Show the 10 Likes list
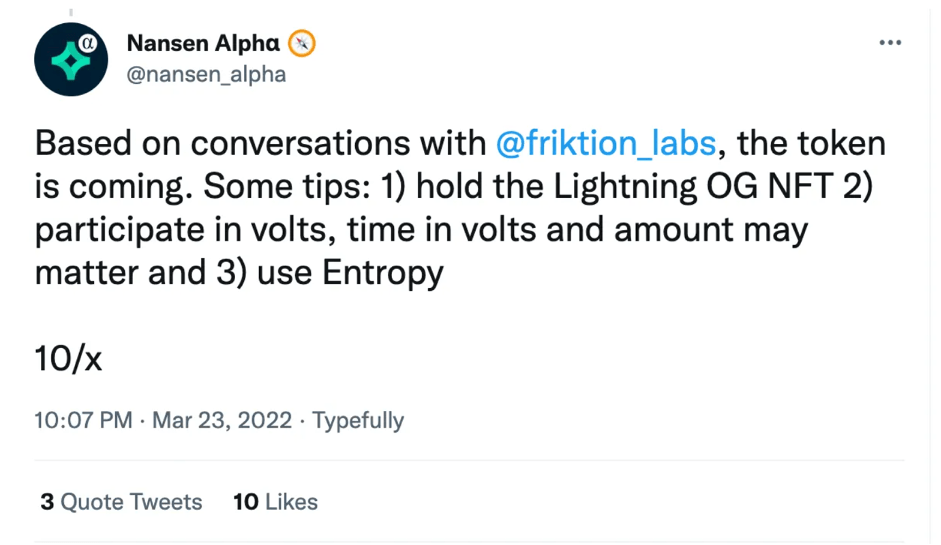 (x=275, y=501)
